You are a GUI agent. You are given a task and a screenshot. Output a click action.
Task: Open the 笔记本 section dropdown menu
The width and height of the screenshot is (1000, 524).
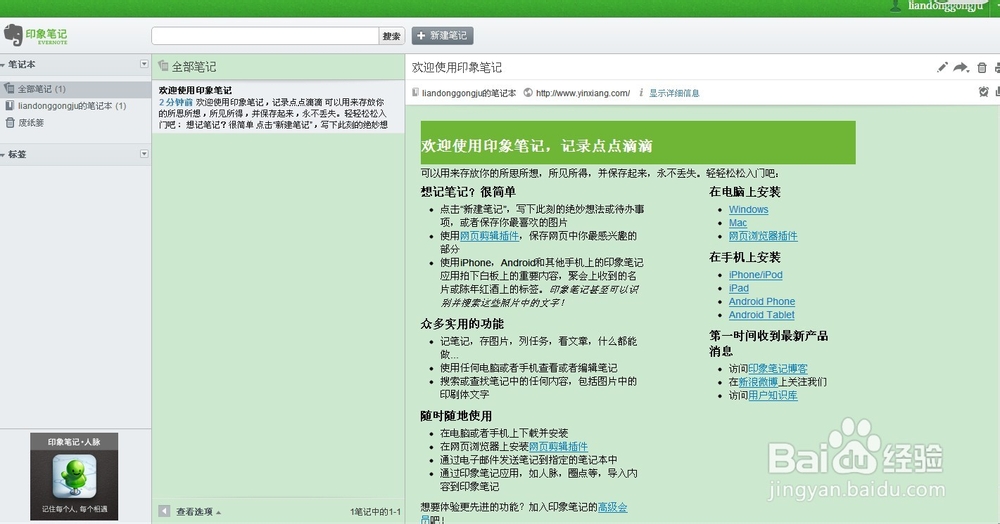(144, 64)
